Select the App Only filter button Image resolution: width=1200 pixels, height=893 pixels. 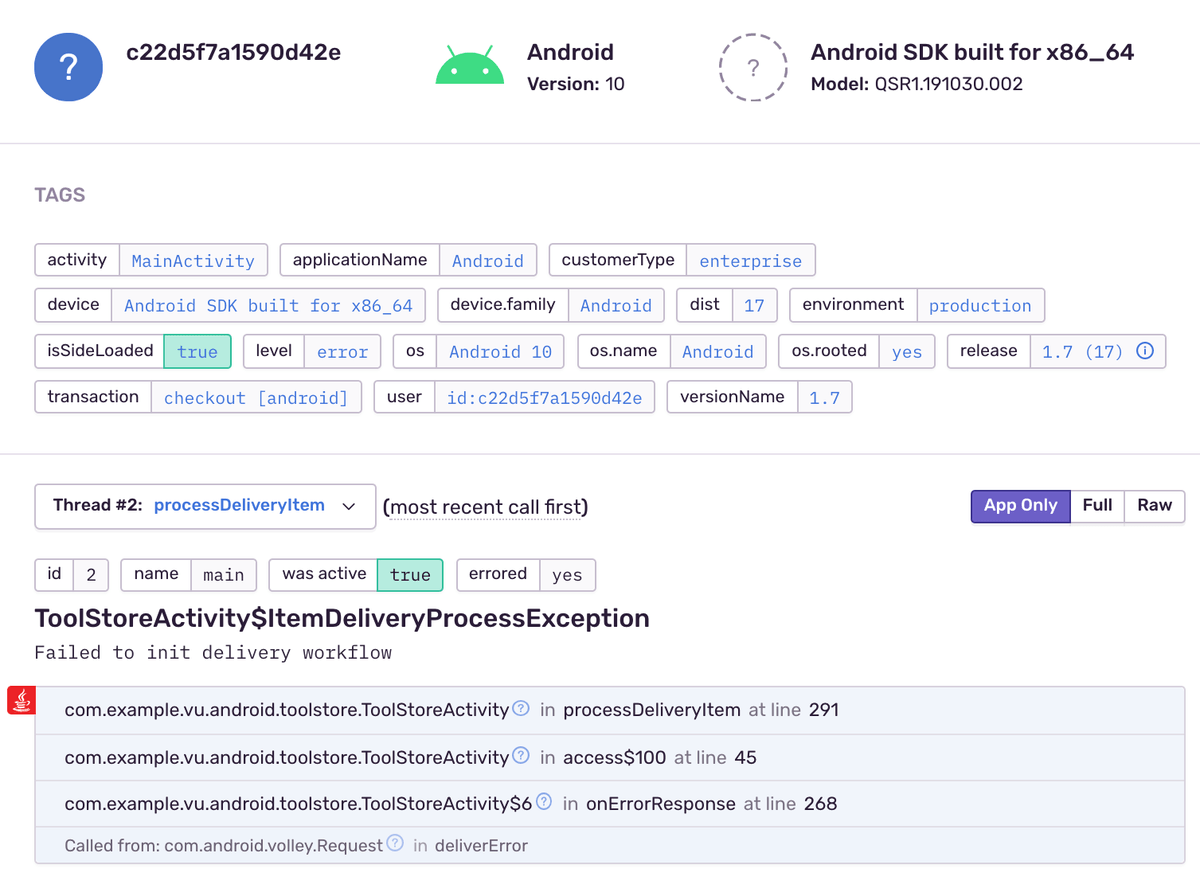point(1020,506)
